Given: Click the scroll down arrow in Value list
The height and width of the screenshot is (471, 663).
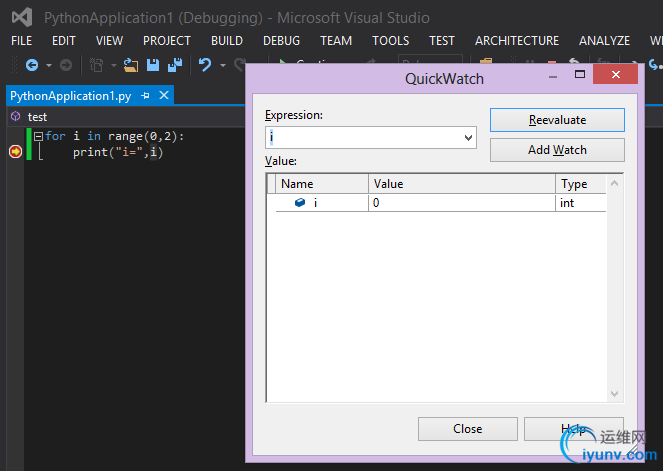Looking at the screenshot, I should [615, 394].
